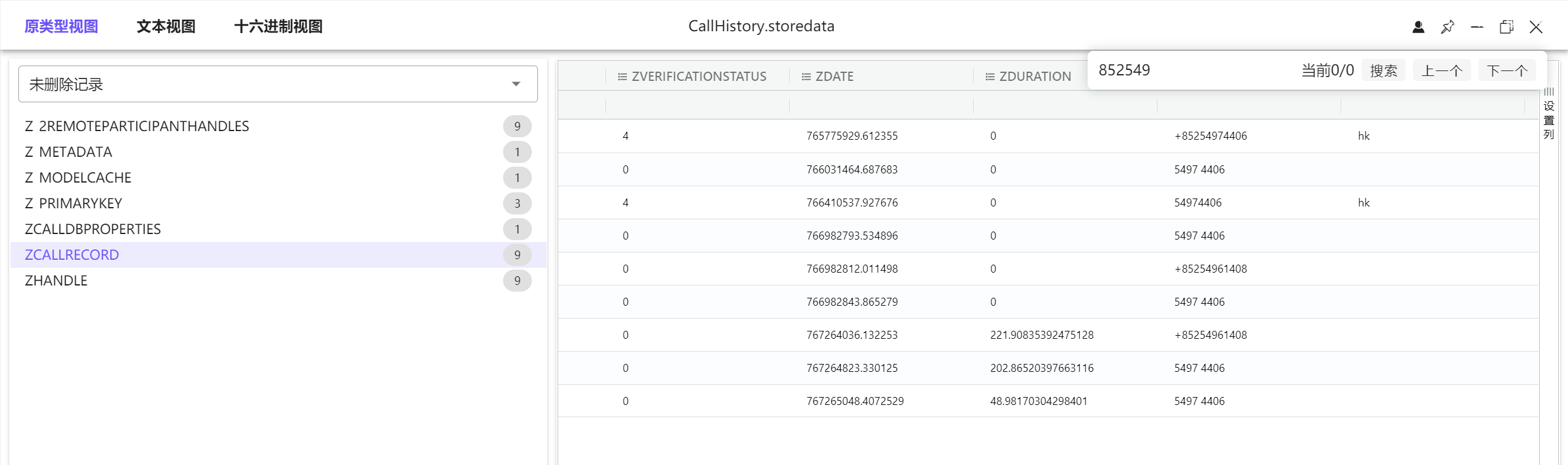1568x465 pixels.
Task: Expand the 未删除记录 dropdown arrow
Action: click(x=516, y=84)
